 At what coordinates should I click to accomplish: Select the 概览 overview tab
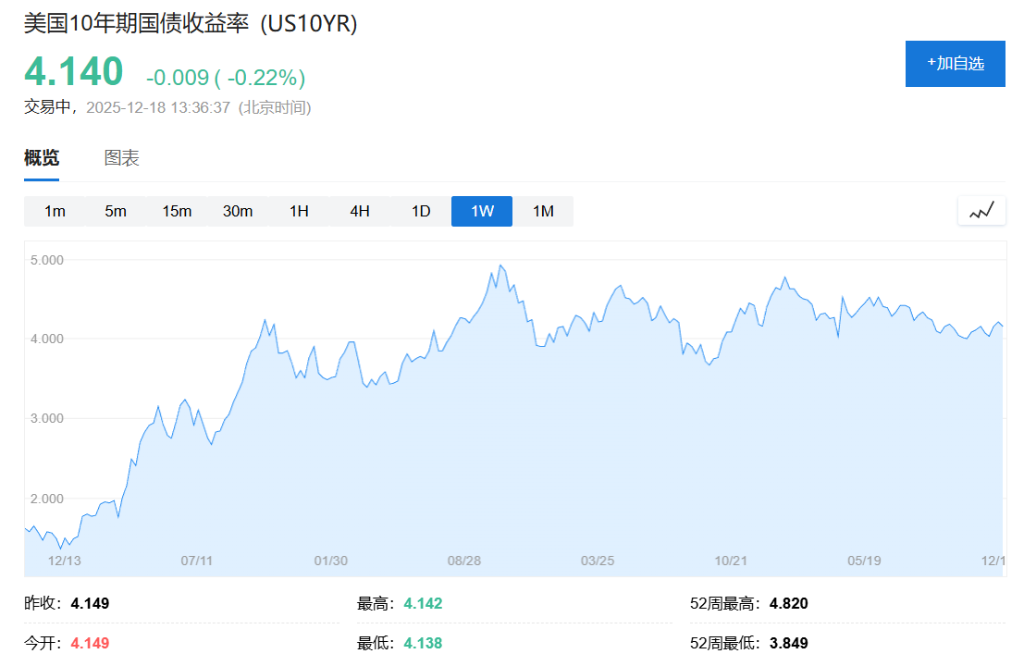[41, 158]
